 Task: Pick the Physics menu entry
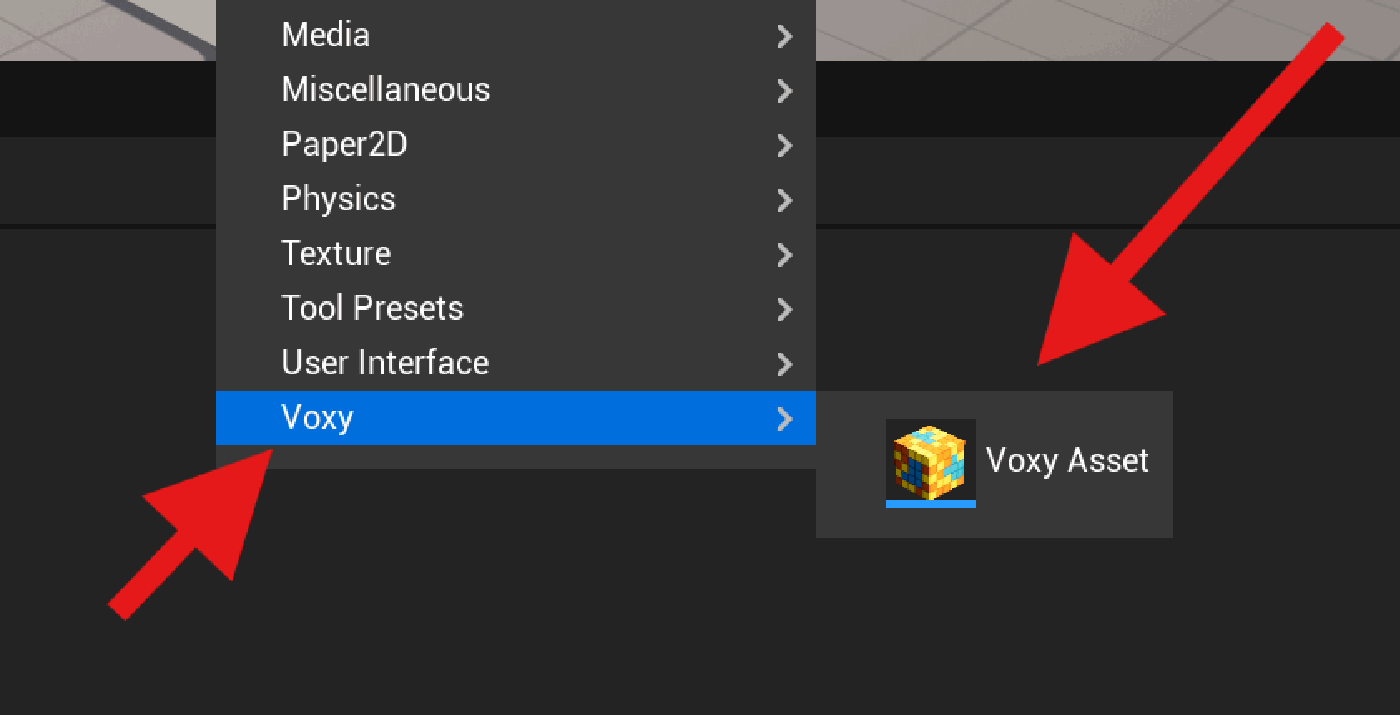coord(338,199)
